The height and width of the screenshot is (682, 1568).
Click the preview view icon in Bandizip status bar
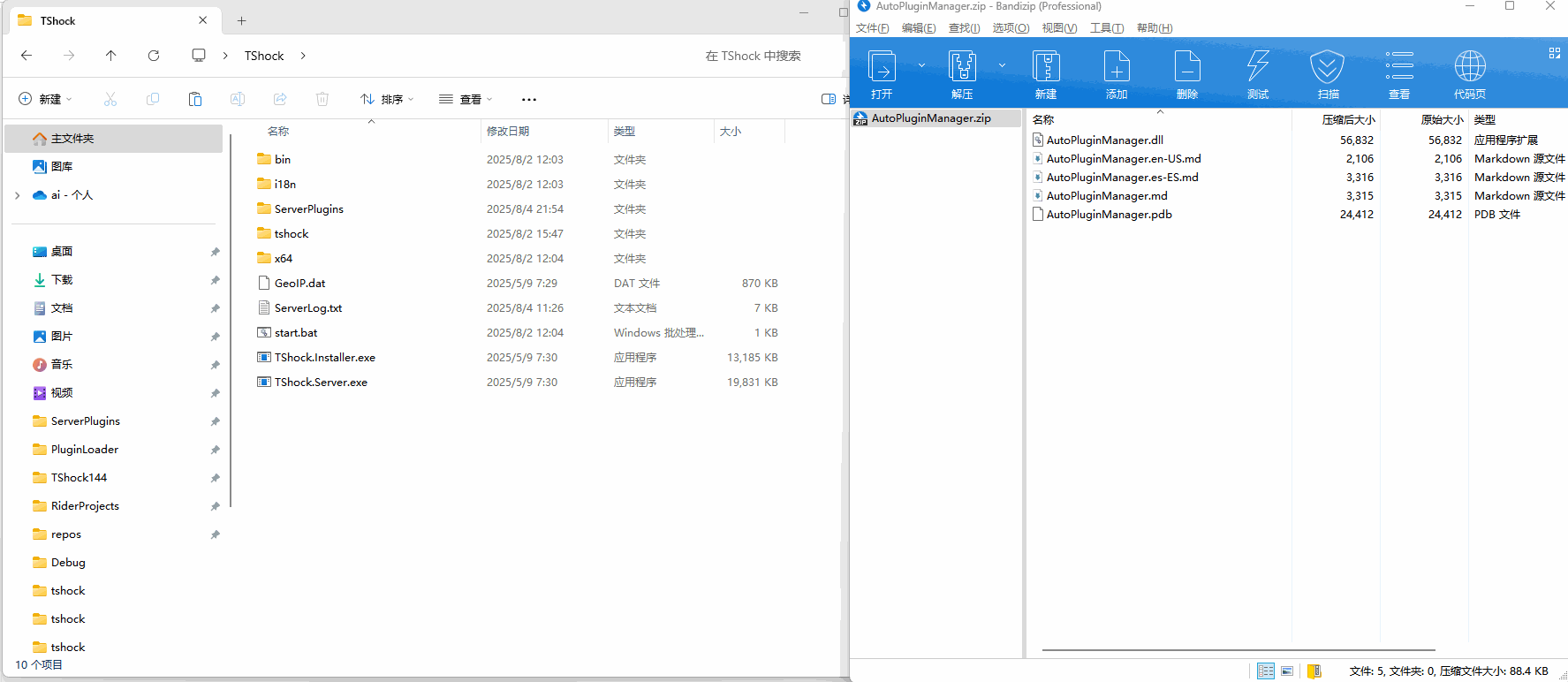click(x=1287, y=671)
